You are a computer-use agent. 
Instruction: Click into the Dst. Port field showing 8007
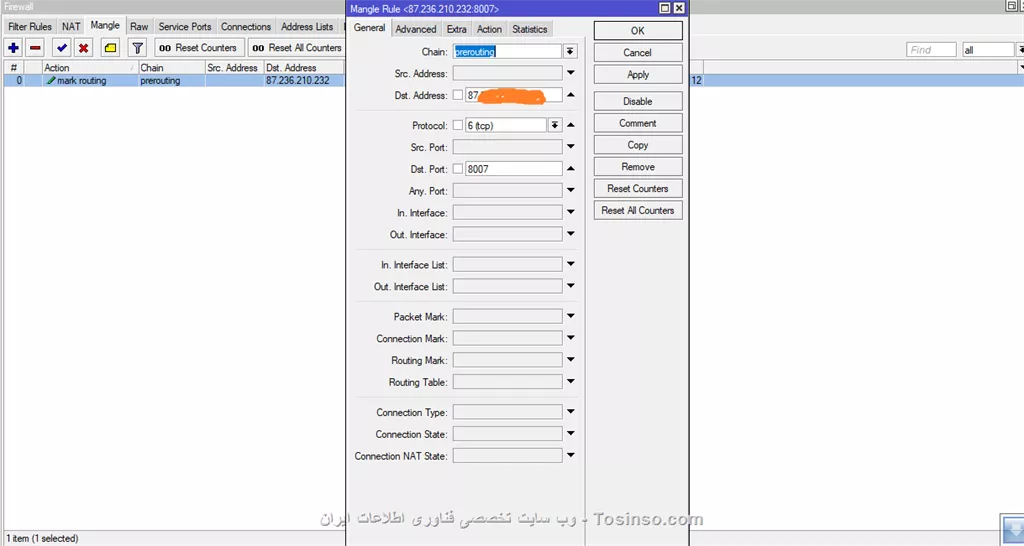tap(513, 169)
